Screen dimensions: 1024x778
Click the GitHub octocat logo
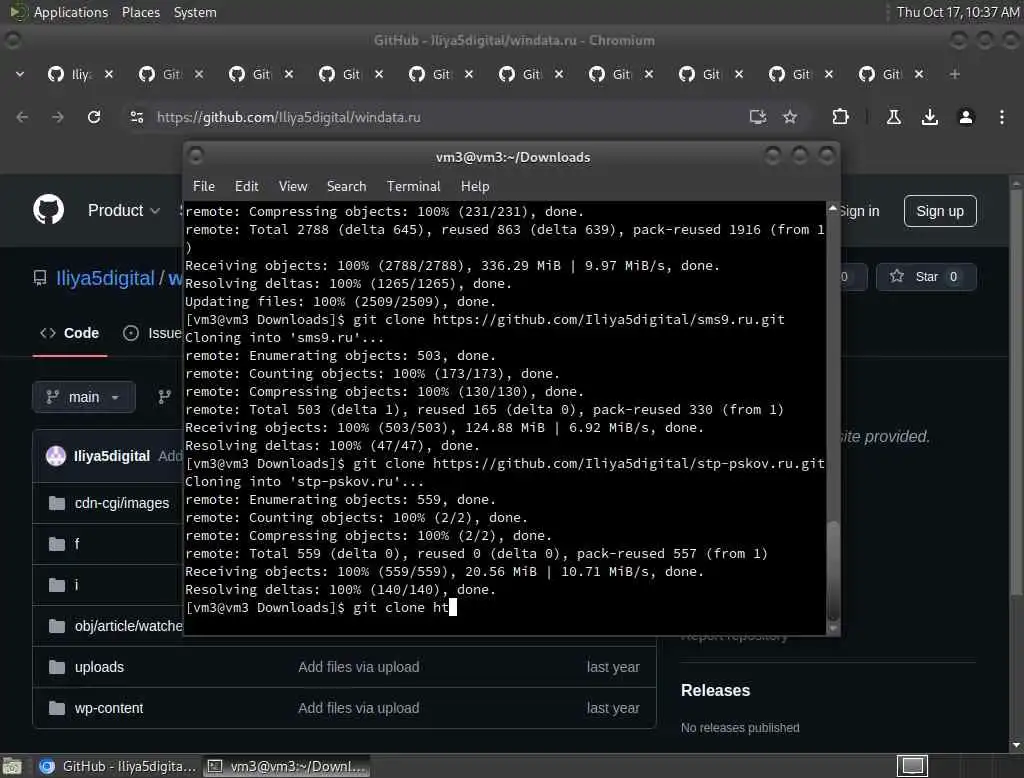point(48,210)
